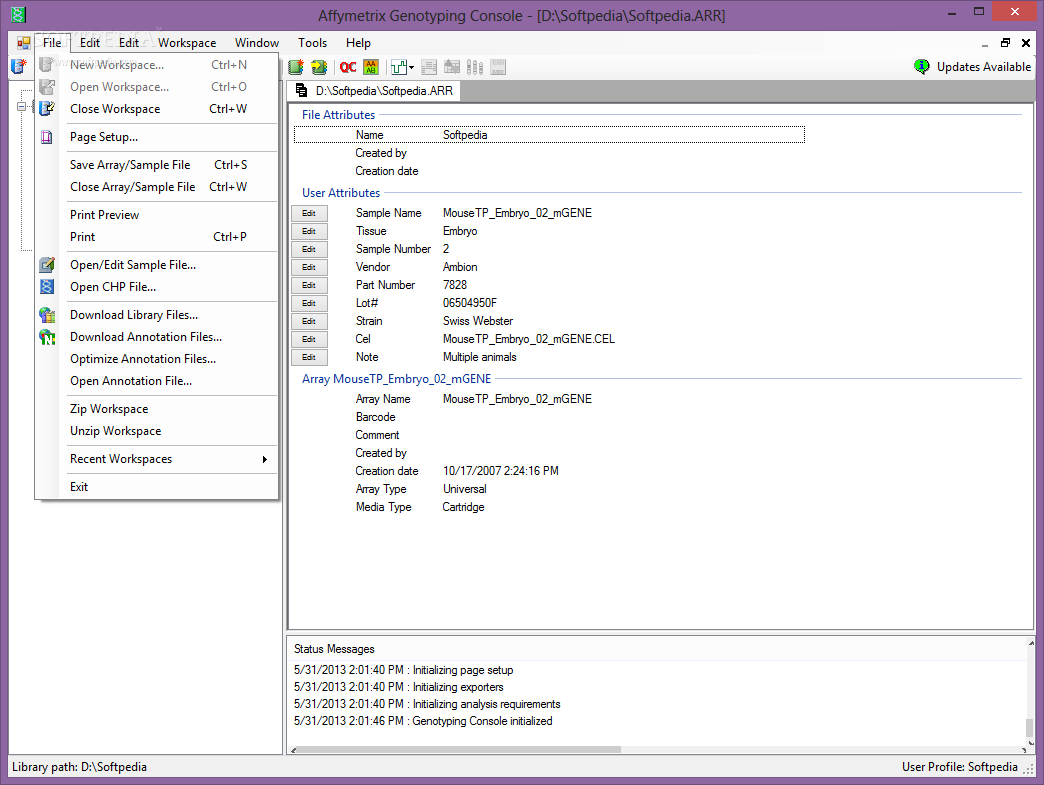1044x785 pixels.
Task: Click the User Profile: Softpedia status text
Action: [959, 767]
